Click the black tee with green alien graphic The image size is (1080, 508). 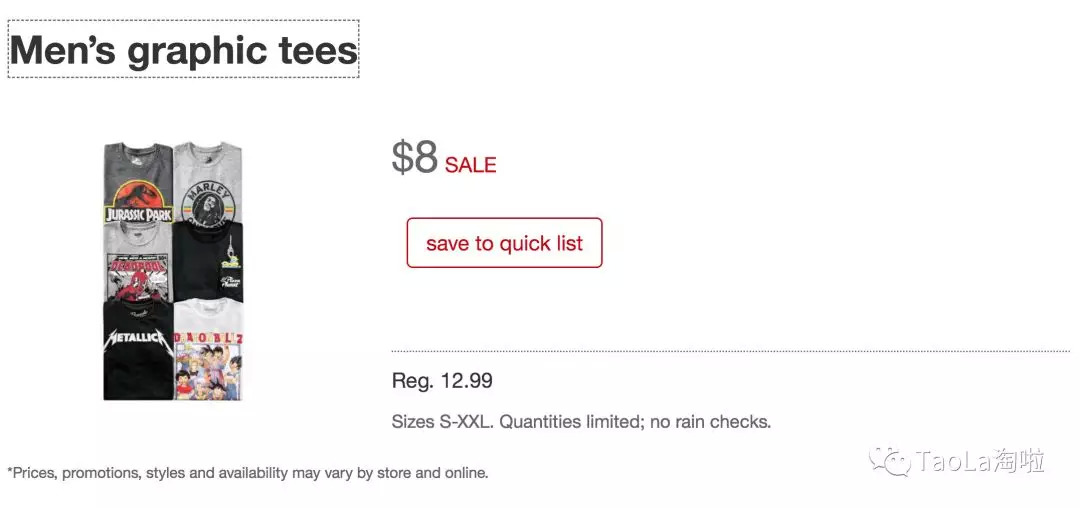coord(208,261)
